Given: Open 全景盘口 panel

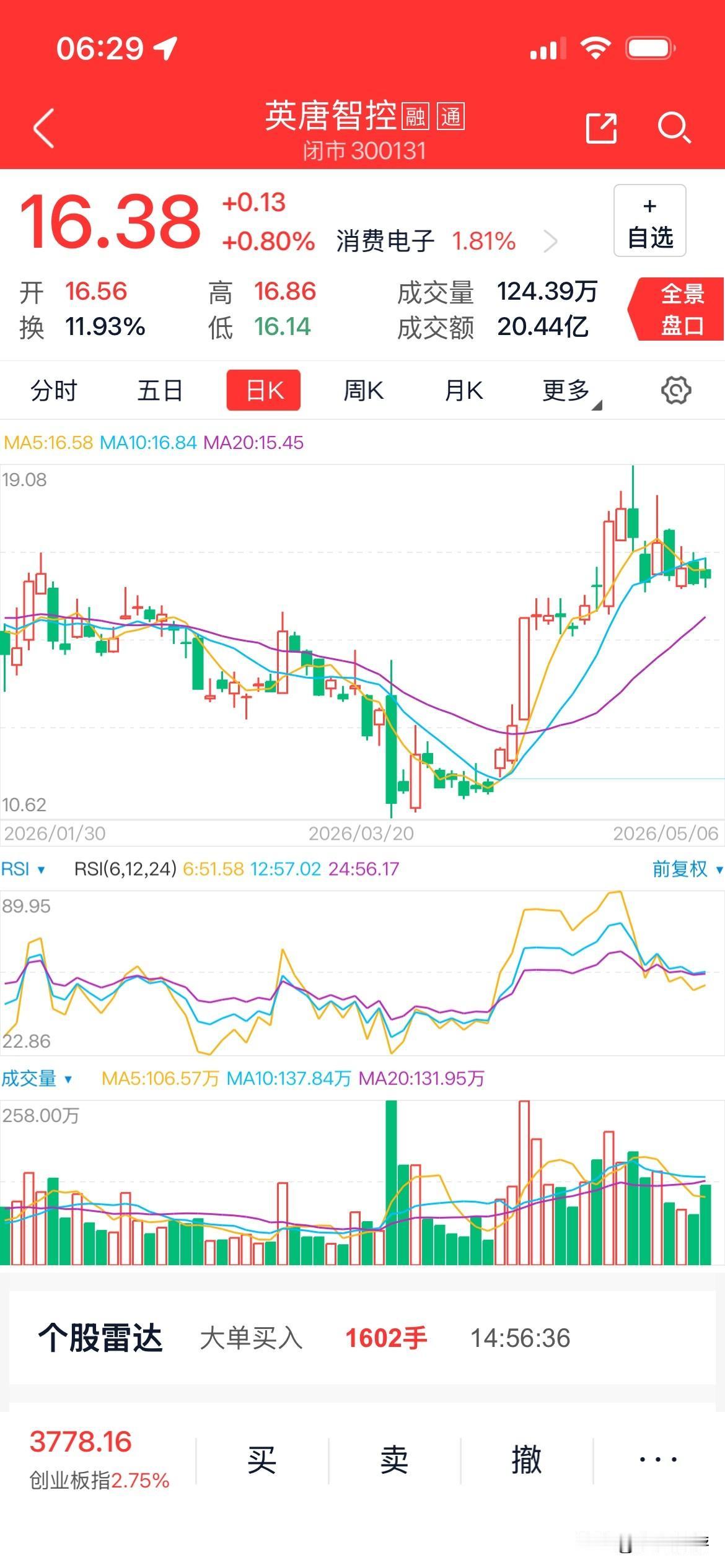Looking at the screenshot, I should [677, 309].
